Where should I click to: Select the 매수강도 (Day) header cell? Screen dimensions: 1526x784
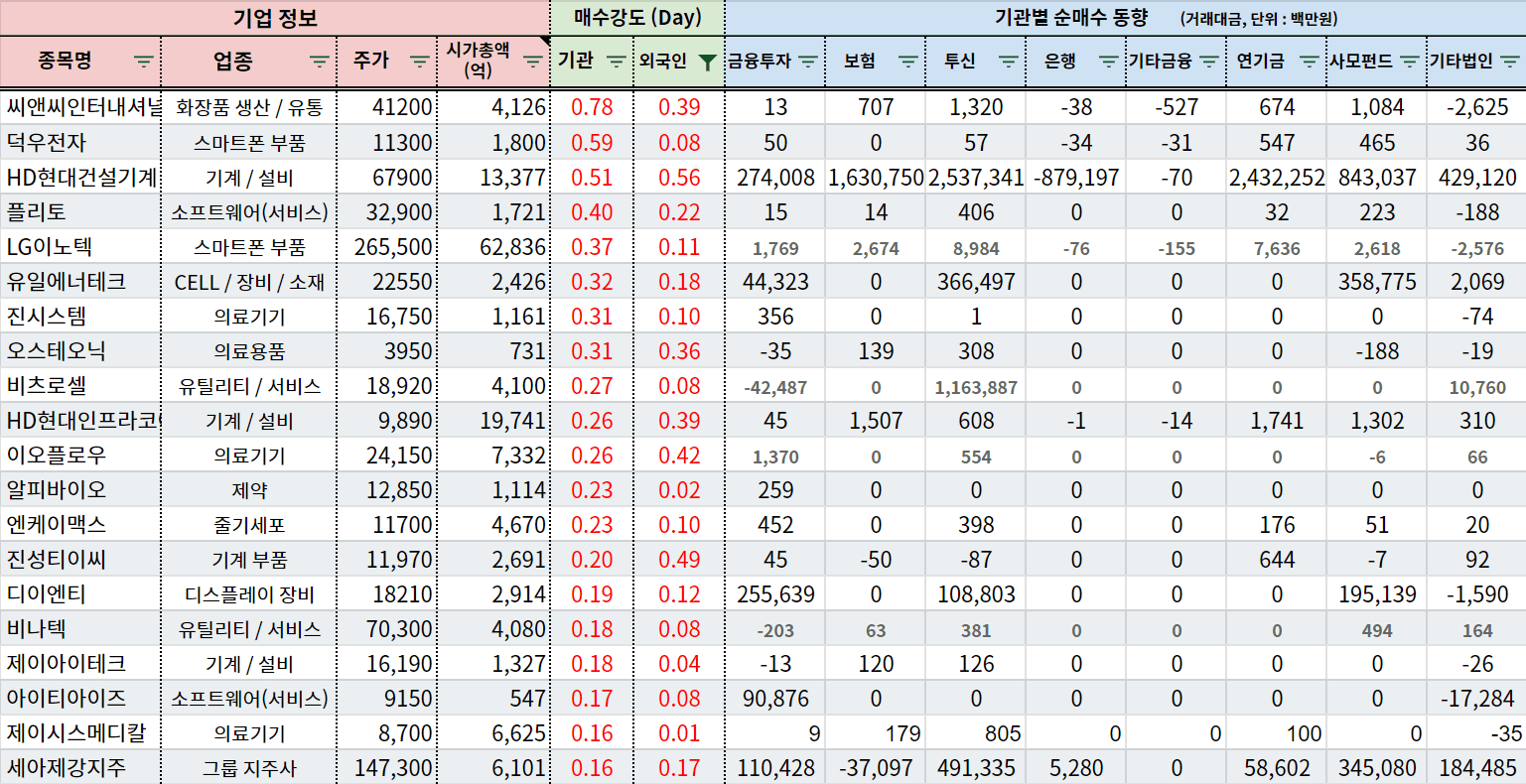point(637,18)
